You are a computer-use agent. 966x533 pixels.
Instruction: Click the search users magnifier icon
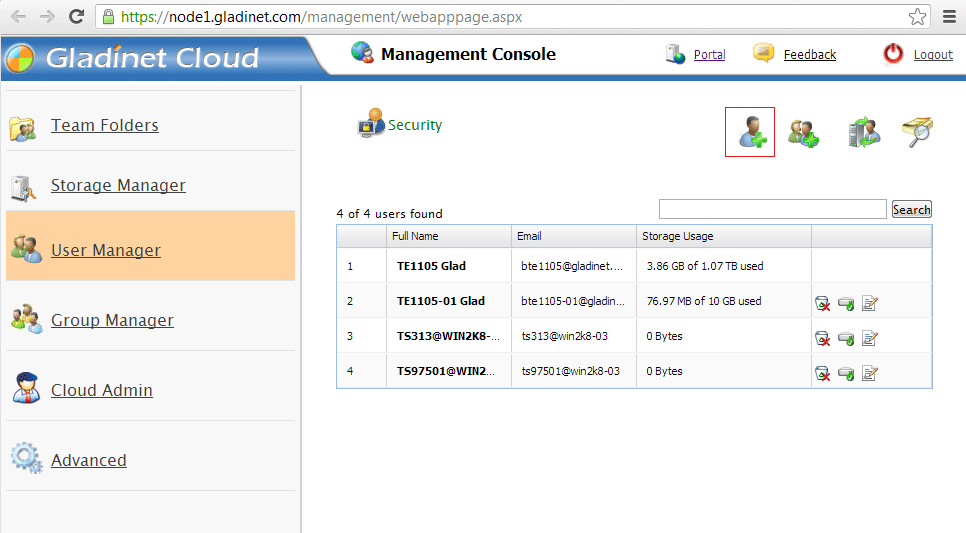pyautogui.click(x=917, y=131)
